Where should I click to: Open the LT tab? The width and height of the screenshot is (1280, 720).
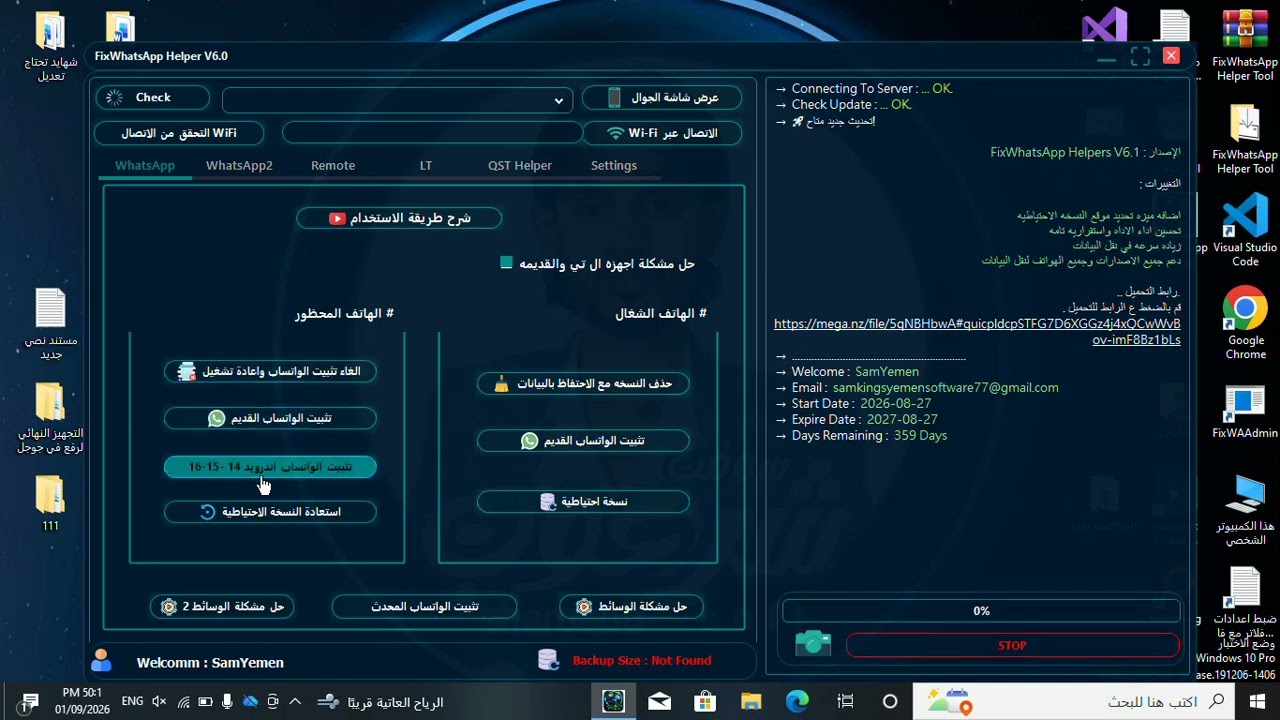pos(426,166)
